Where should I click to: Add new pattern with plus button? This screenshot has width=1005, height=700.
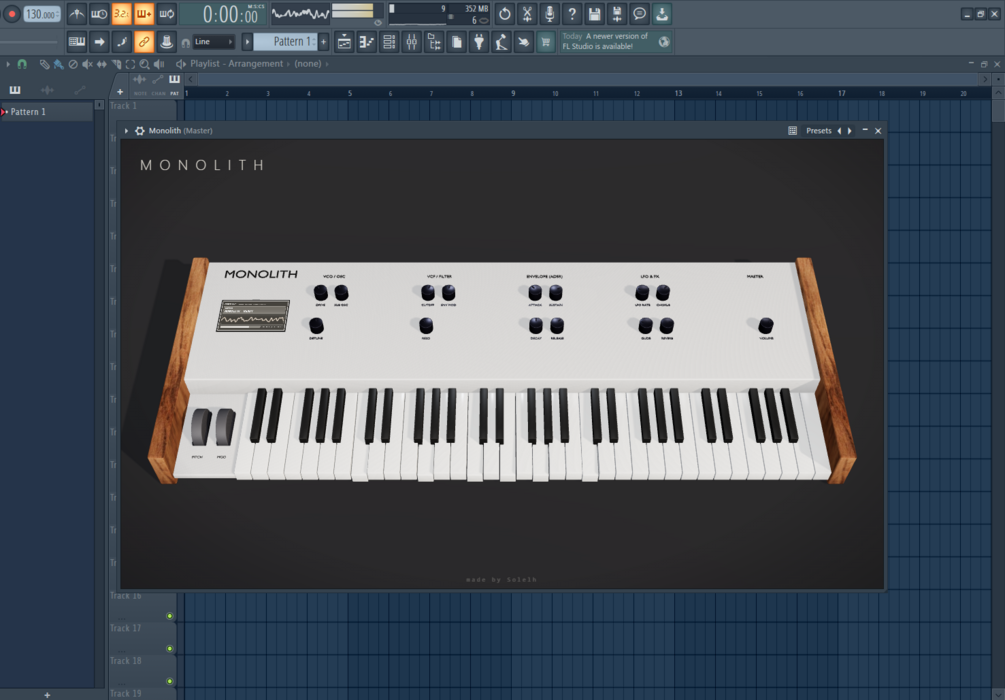tap(324, 42)
